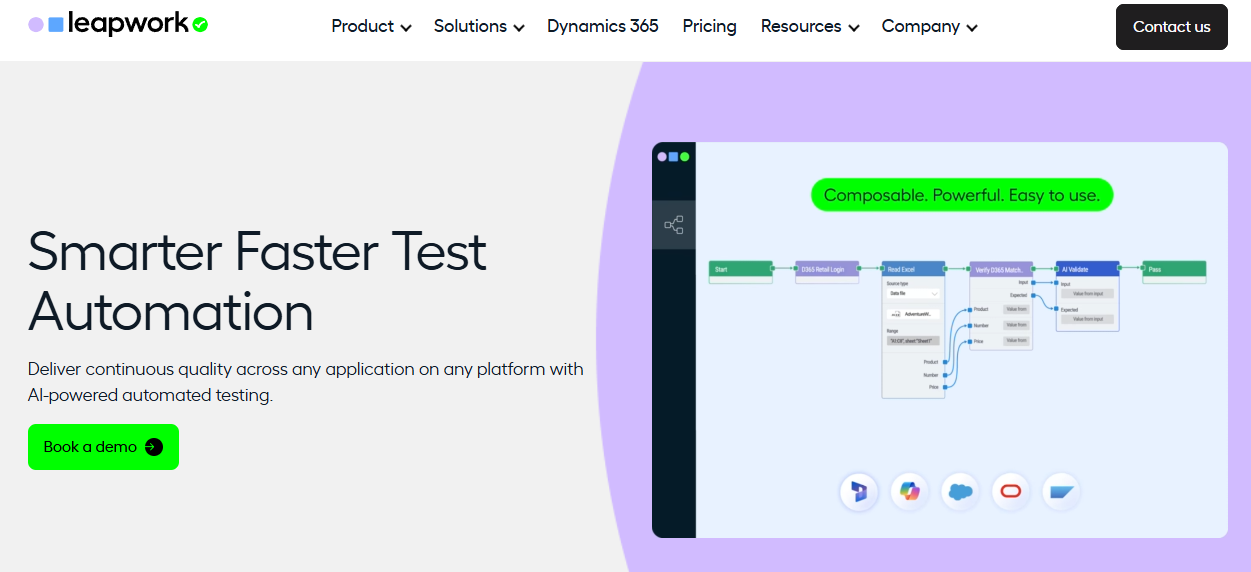Click the blue parallelogram integration icon
The width and height of the screenshot is (1251, 572).
[x=1061, y=491]
